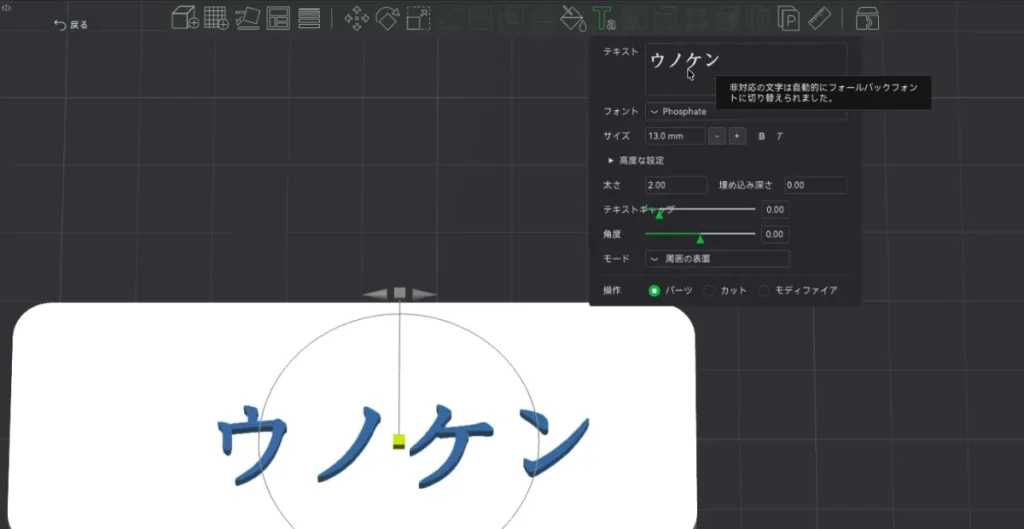The width and height of the screenshot is (1024, 529).
Task: Select the Color painting bucket tool
Action: [x=571, y=18]
